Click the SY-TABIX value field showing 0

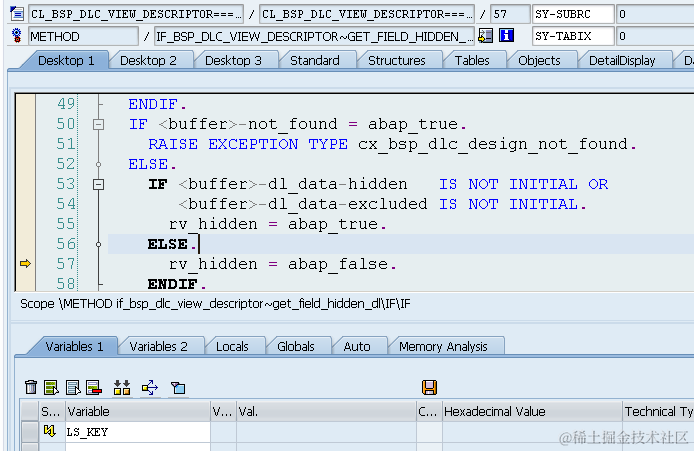pyautogui.click(x=655, y=36)
